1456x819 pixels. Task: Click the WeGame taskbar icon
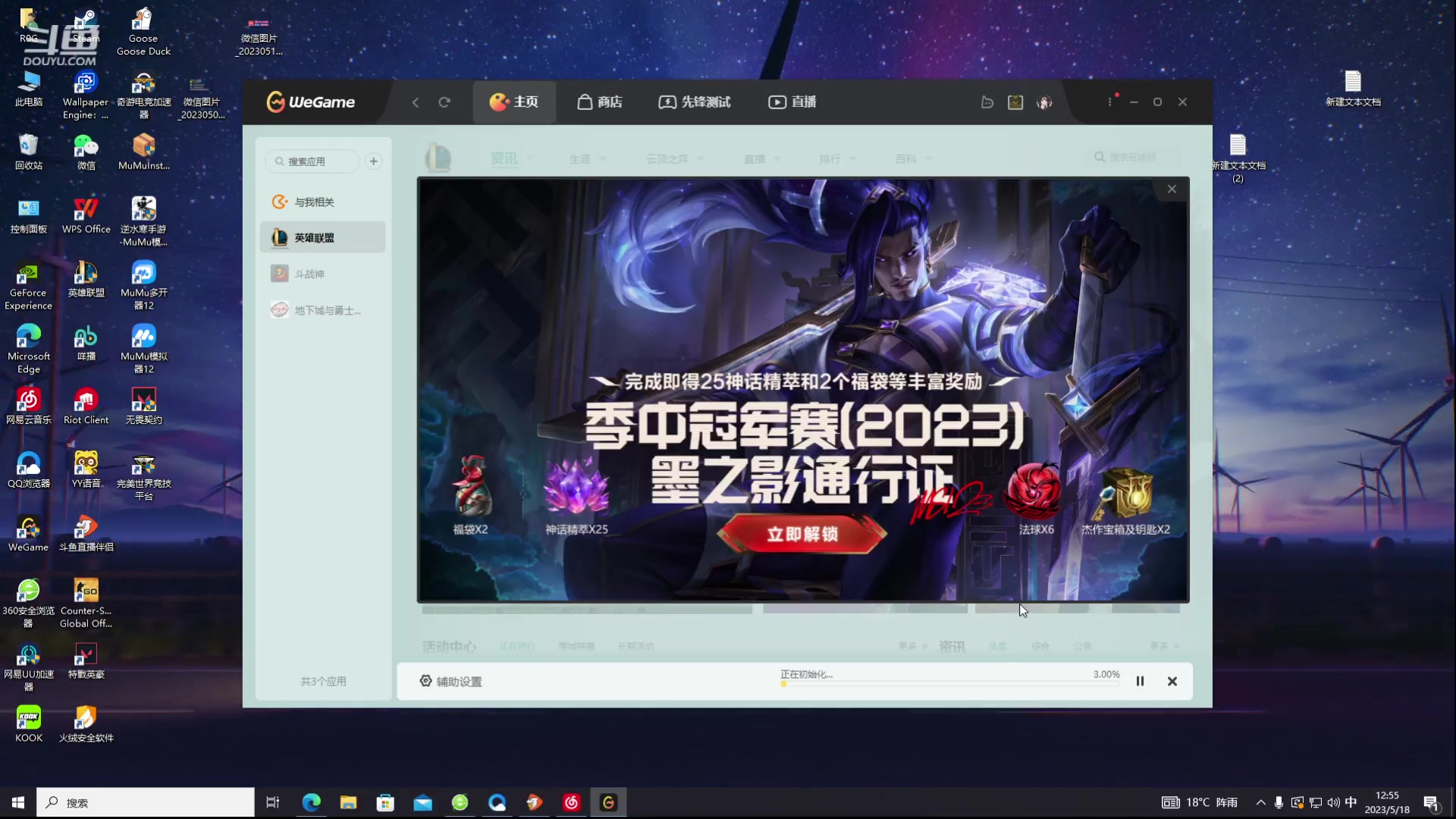pyautogui.click(x=608, y=802)
